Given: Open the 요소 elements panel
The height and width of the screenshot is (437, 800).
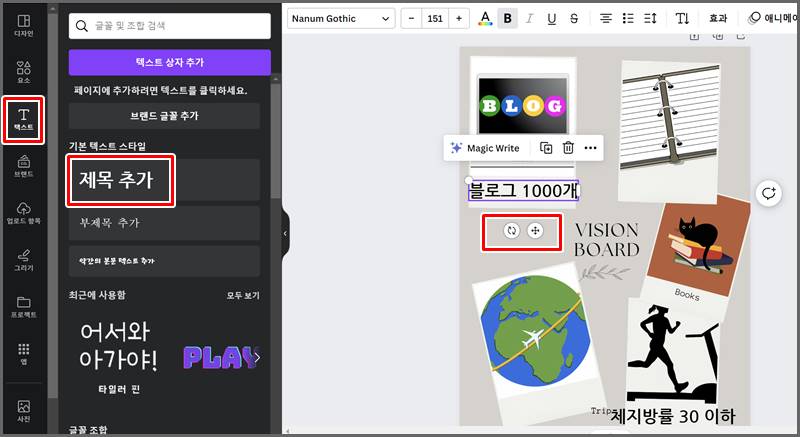Looking at the screenshot, I should coord(23,72).
